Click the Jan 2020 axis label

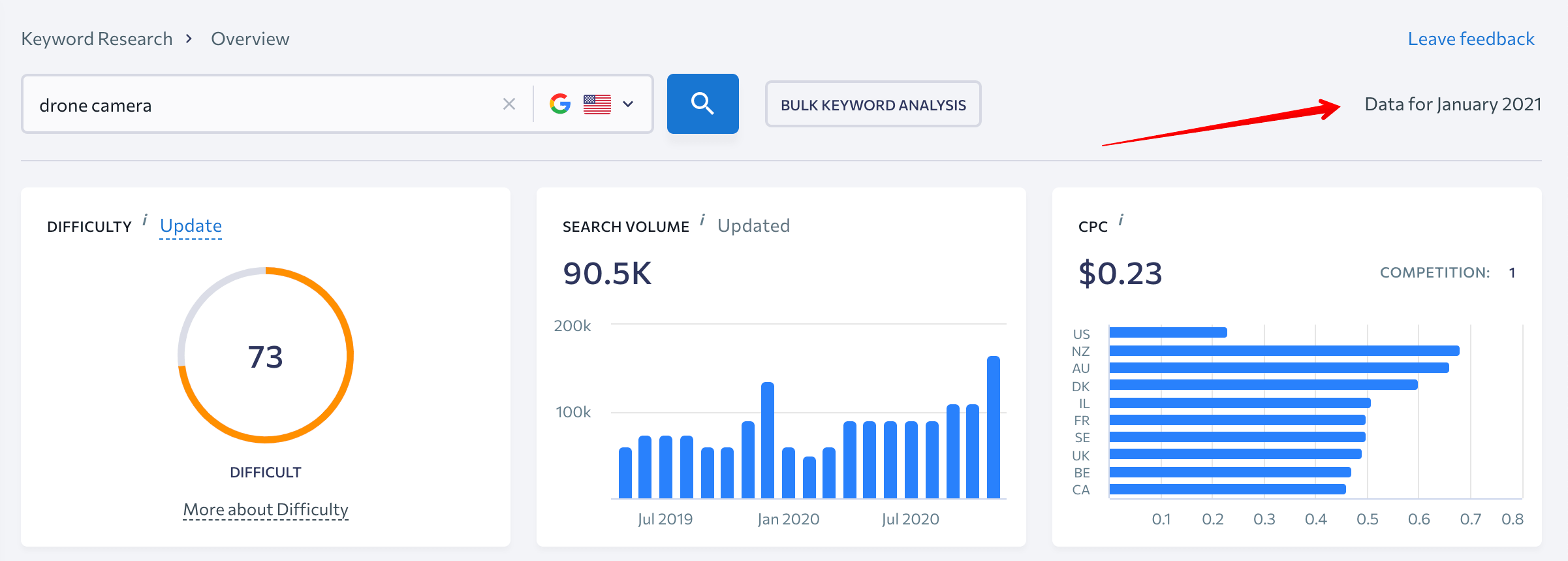click(789, 519)
